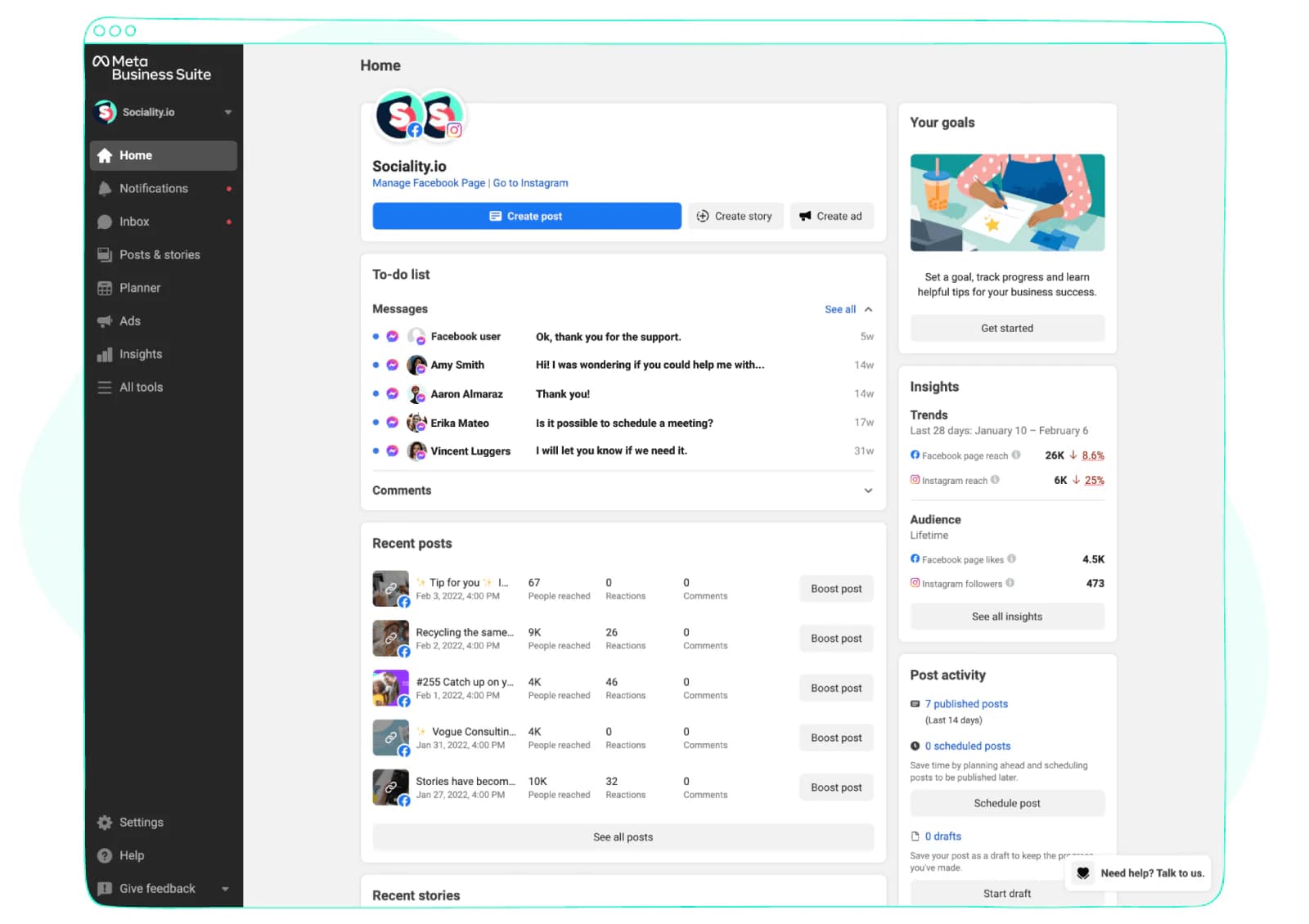
Task: Open the Sociality.io account dropdown
Action: pos(164,112)
